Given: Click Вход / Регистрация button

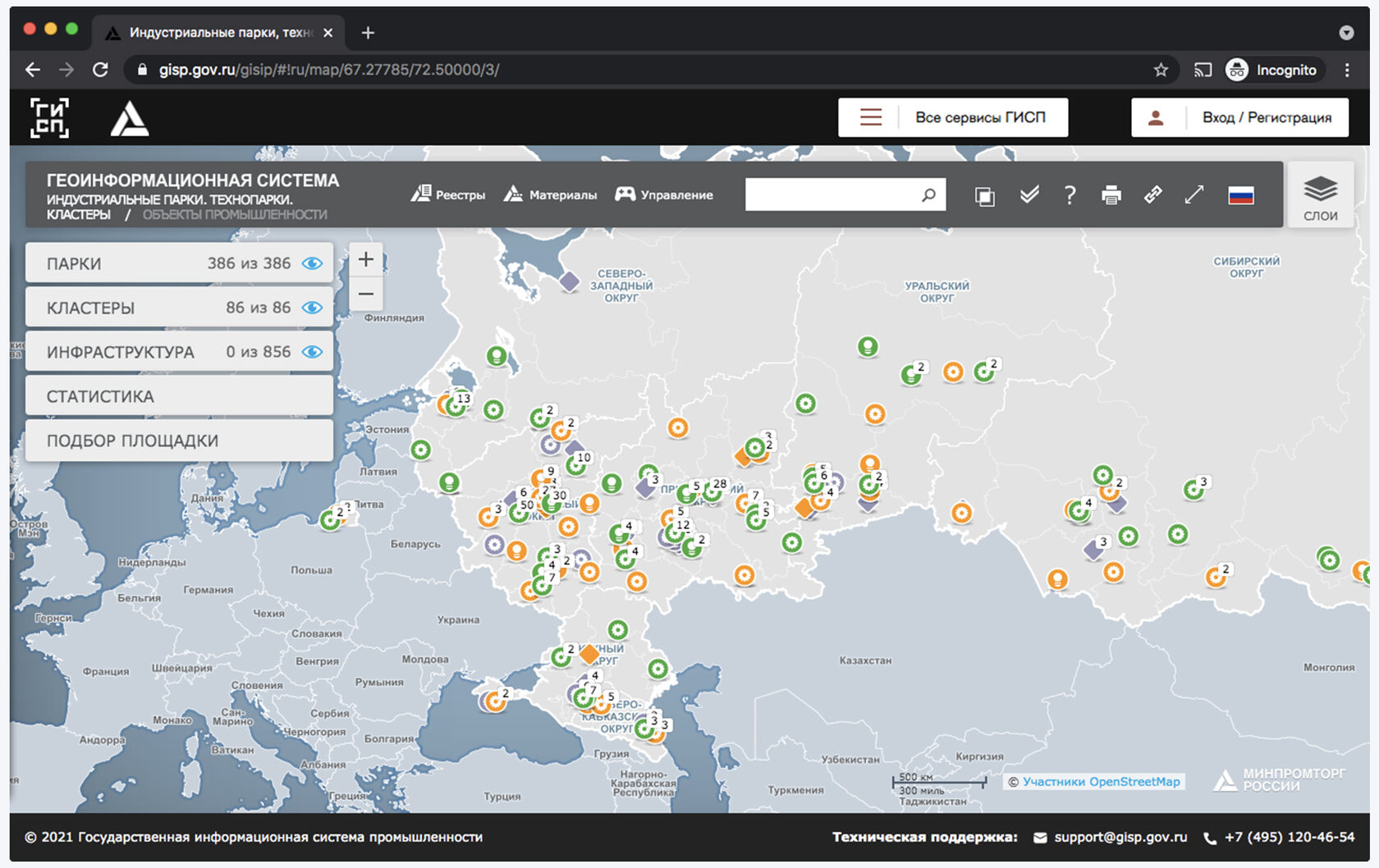Looking at the screenshot, I should 1239,117.
